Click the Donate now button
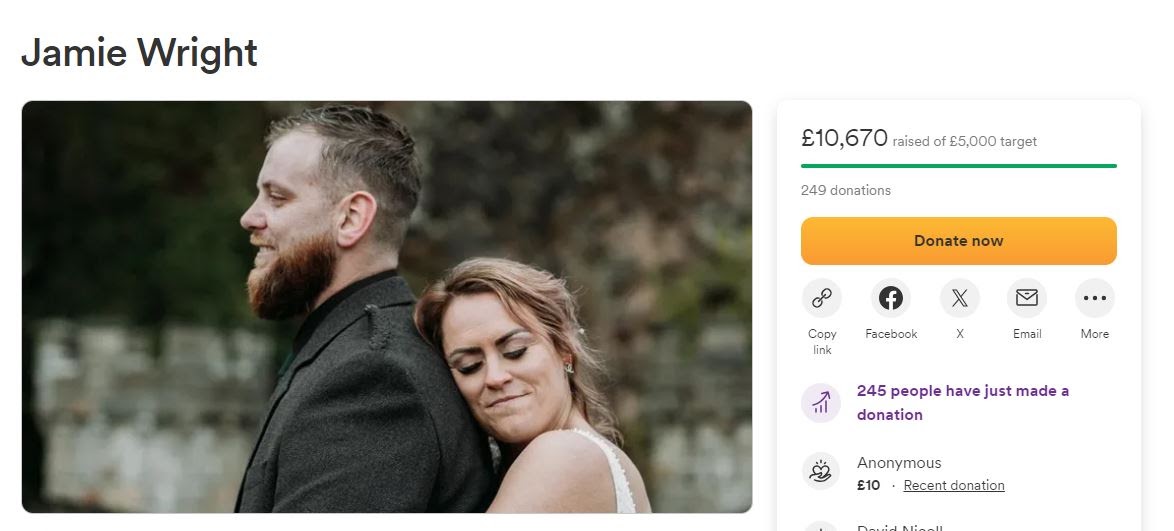Image resolution: width=1174 pixels, height=531 pixels. 958,241
